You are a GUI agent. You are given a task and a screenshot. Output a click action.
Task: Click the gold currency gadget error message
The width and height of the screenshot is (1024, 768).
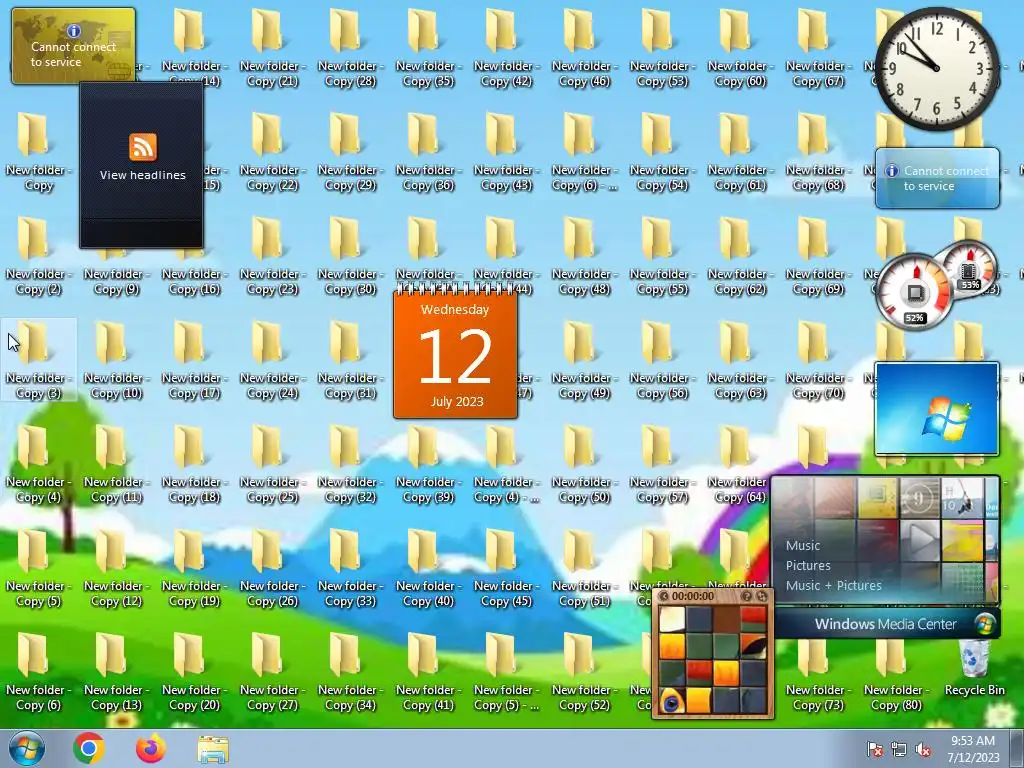pyautogui.click(x=73, y=54)
